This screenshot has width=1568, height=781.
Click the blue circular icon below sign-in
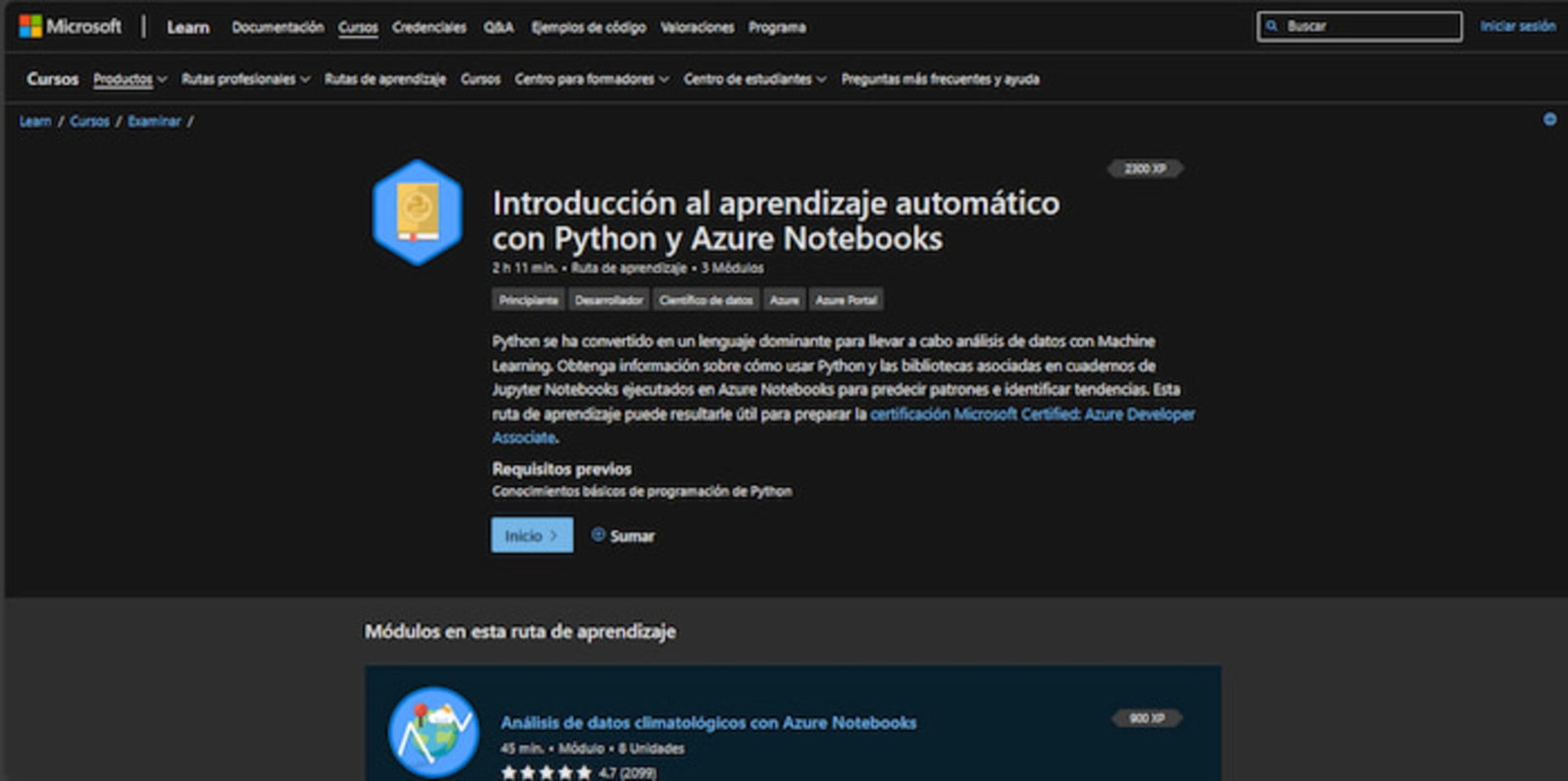coord(1549,120)
